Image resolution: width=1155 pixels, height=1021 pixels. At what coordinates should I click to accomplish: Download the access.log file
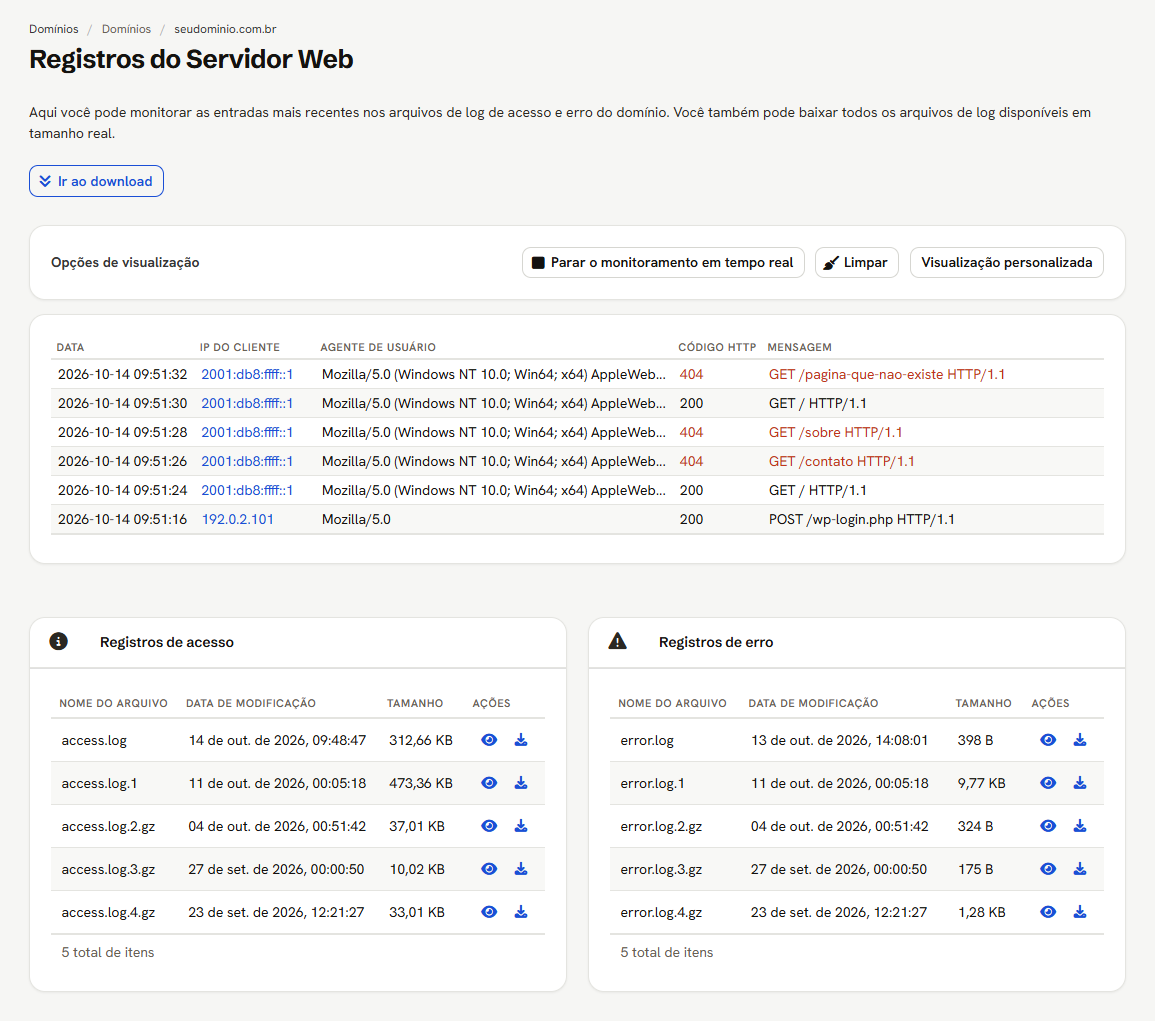pyautogui.click(x=521, y=740)
